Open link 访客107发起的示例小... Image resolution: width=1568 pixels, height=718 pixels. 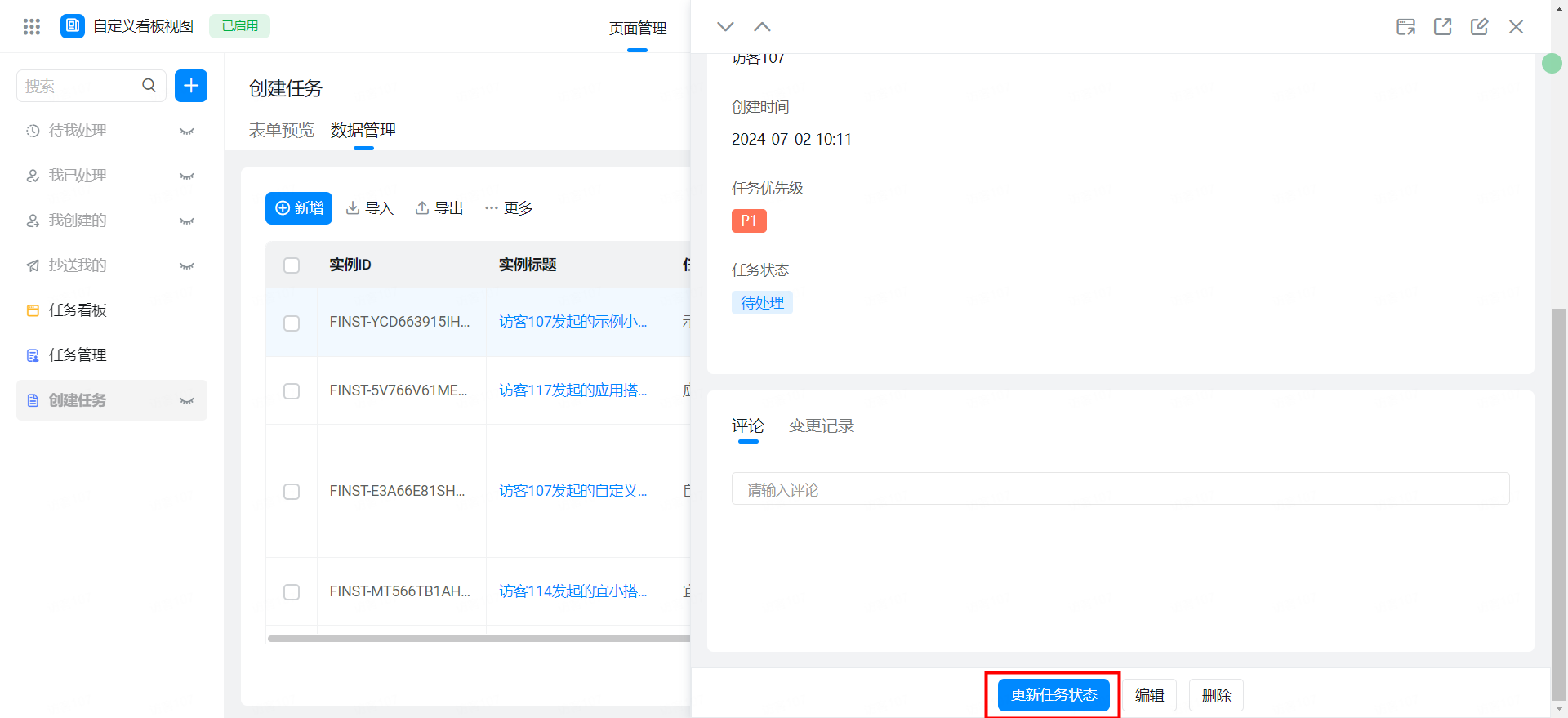573,322
